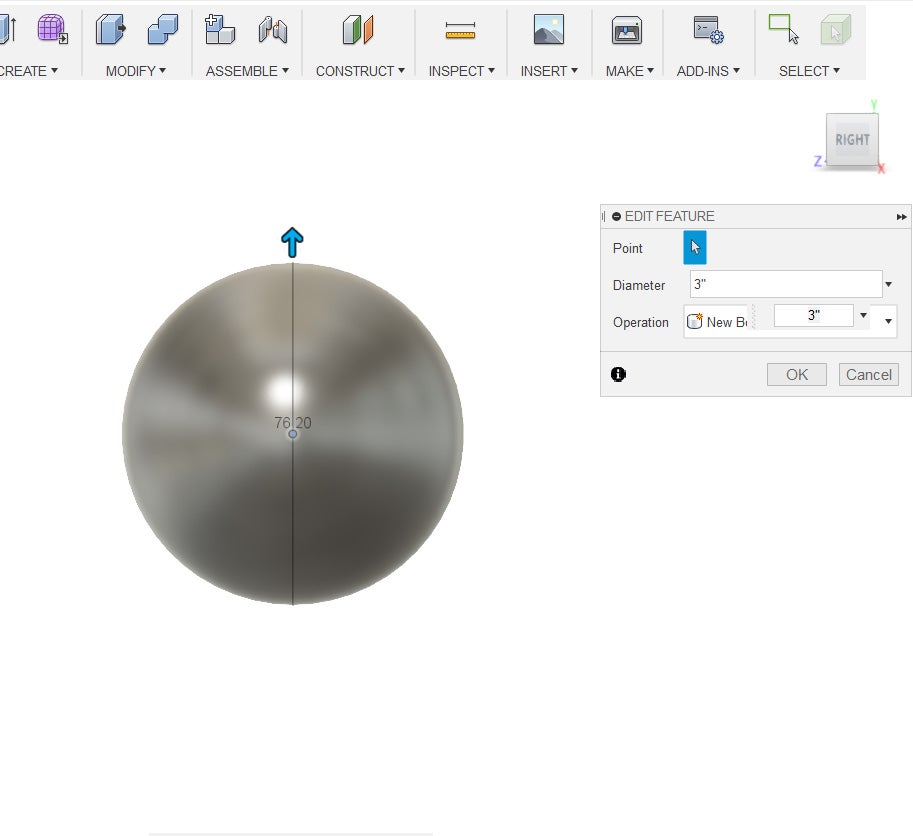The width and height of the screenshot is (913, 836).
Task: Click the 3D Print make icon
Action: 627,30
